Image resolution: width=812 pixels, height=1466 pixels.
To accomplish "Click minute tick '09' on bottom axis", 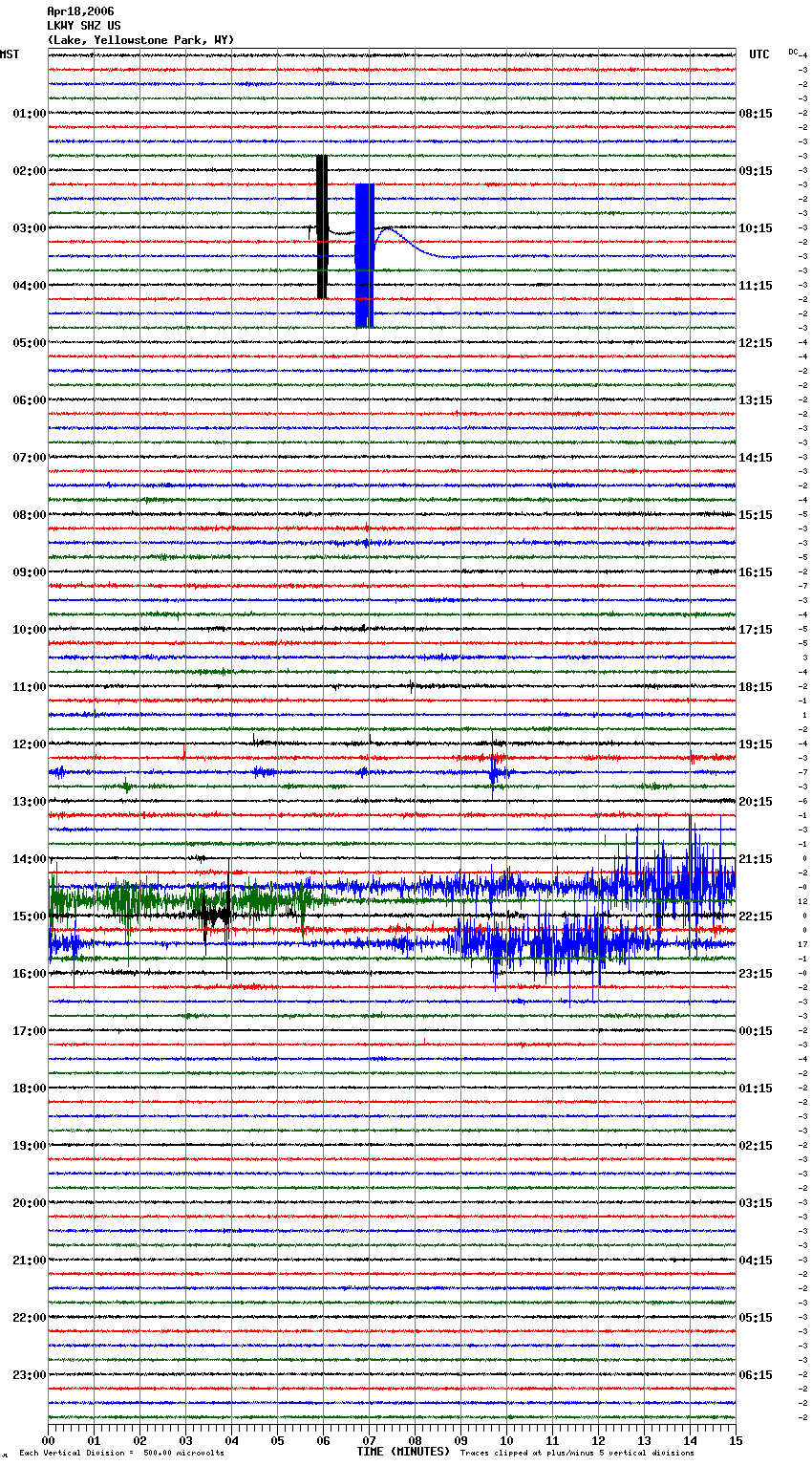I will 460,1439.
